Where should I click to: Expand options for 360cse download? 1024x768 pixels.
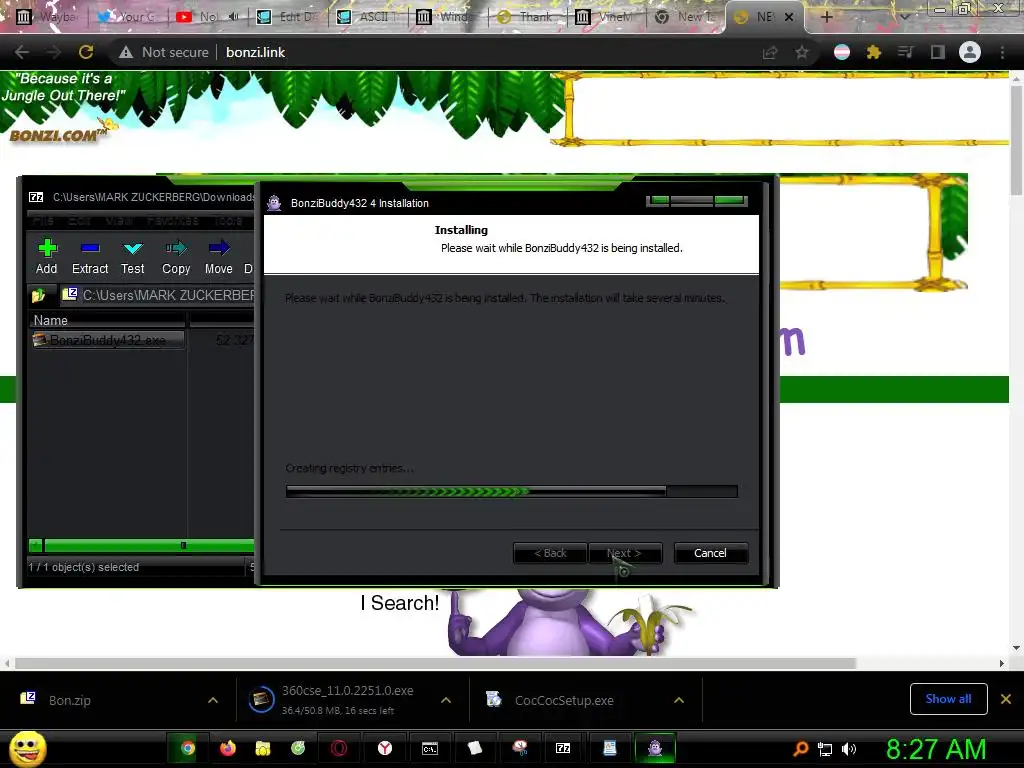click(x=446, y=700)
